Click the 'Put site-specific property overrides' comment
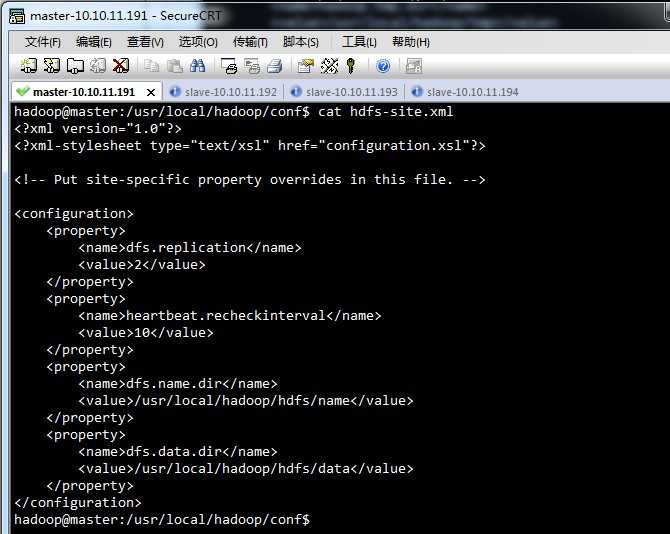670x534 pixels. click(250, 180)
